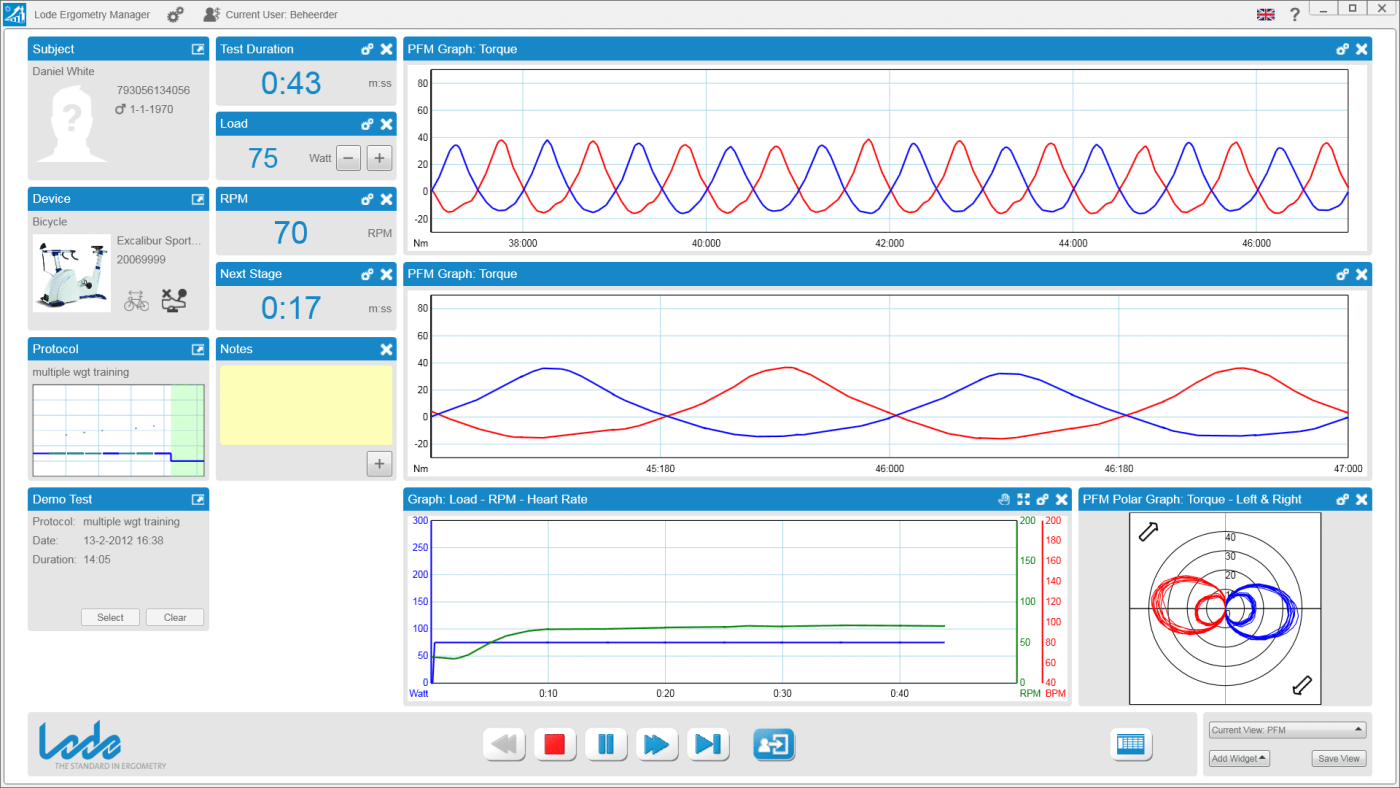Open the settings gears icon in title bar
Viewport: 1400px width, 788px height.
point(175,15)
